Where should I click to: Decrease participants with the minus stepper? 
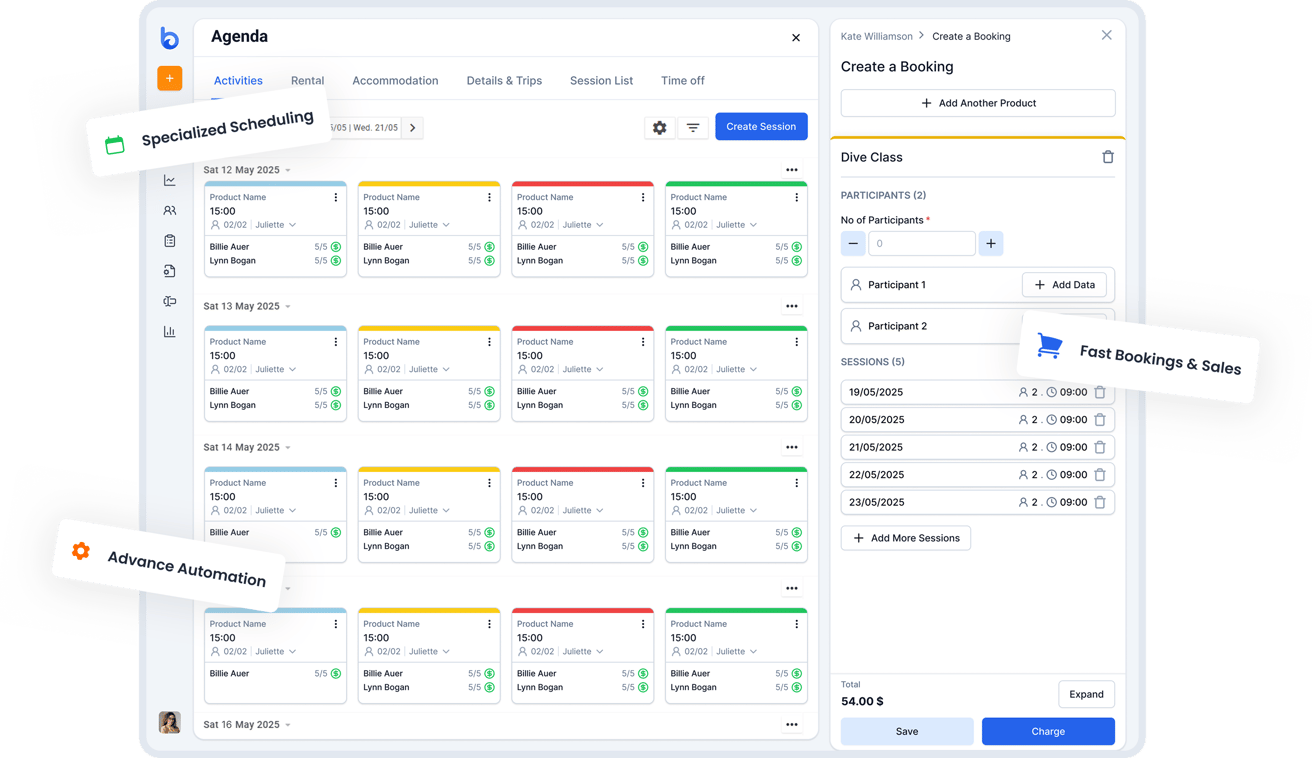point(853,243)
